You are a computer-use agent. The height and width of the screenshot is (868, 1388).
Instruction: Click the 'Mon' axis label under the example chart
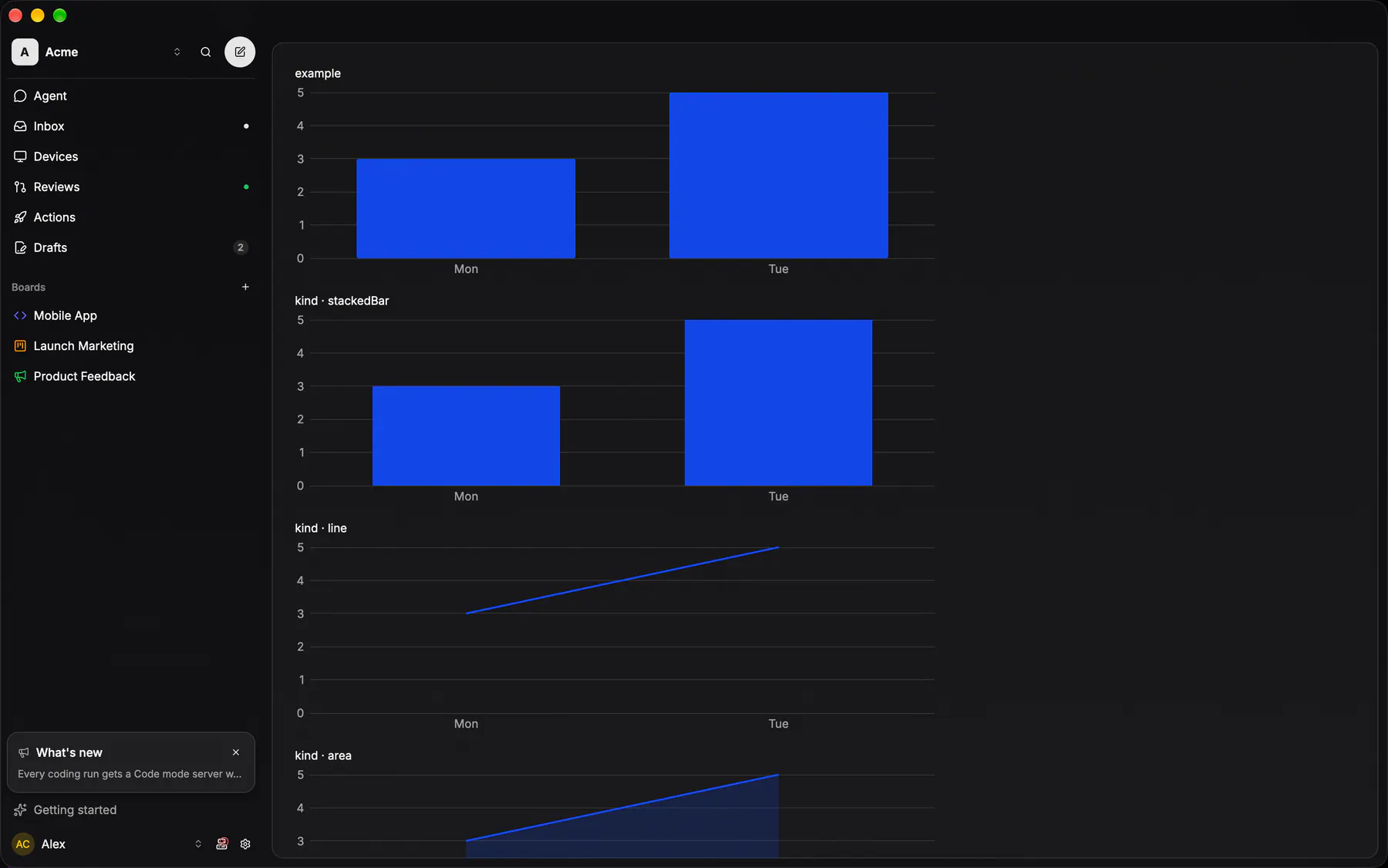pos(466,269)
